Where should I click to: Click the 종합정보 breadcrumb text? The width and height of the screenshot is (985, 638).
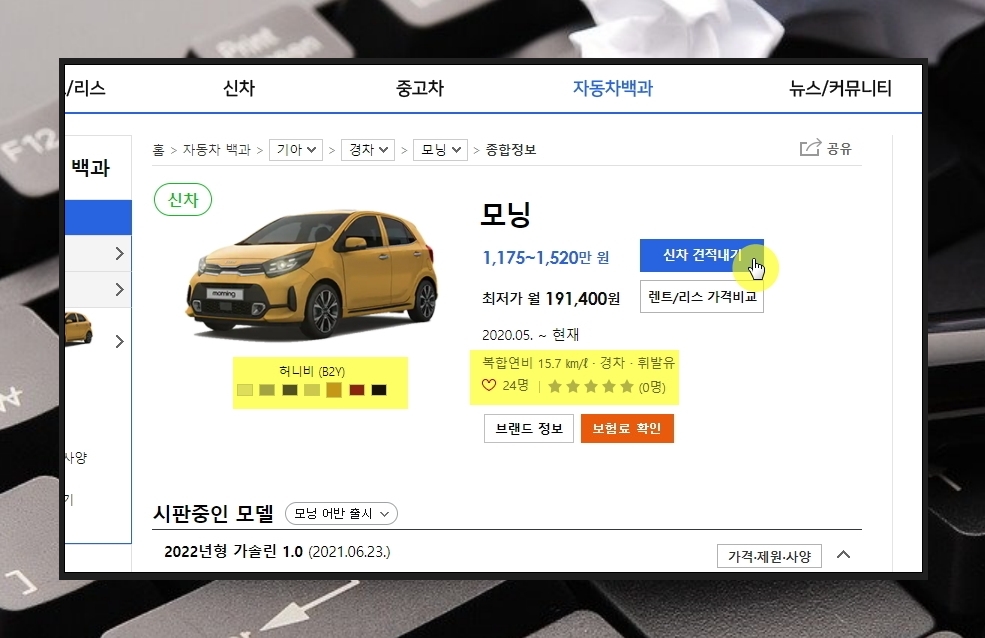(x=511, y=150)
